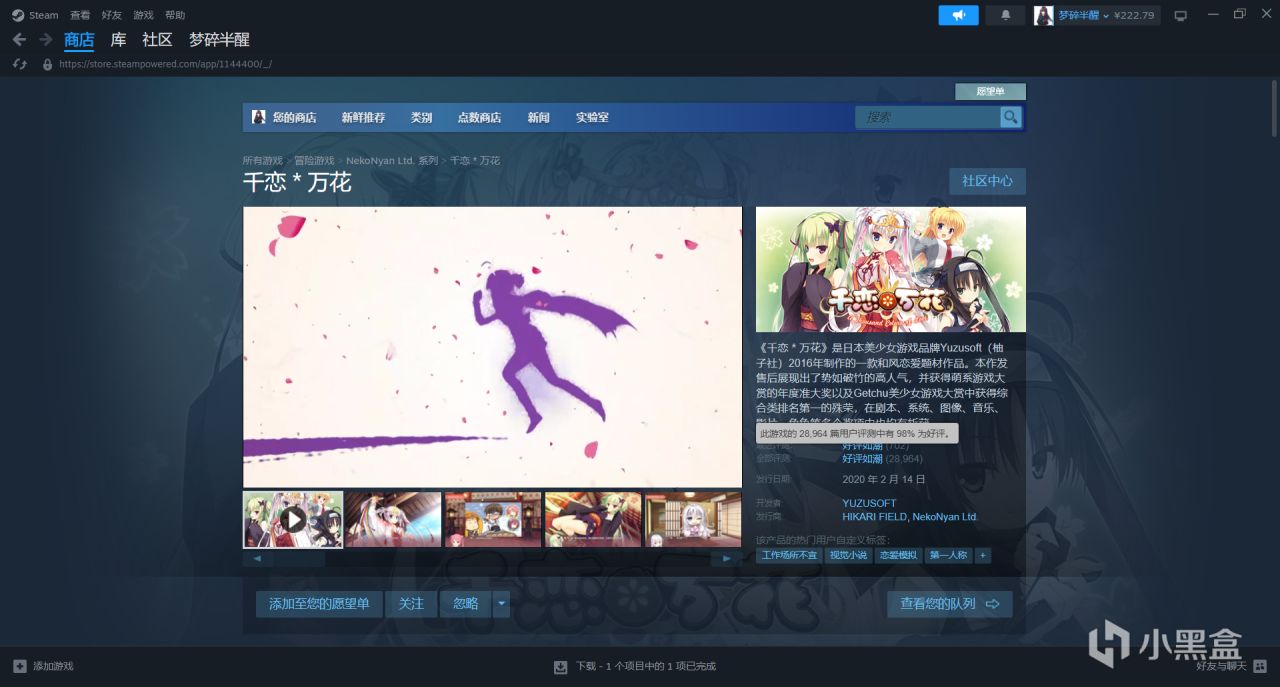Play the trailer thumbnail
Screen dimensions: 1280x687
(x=293, y=519)
